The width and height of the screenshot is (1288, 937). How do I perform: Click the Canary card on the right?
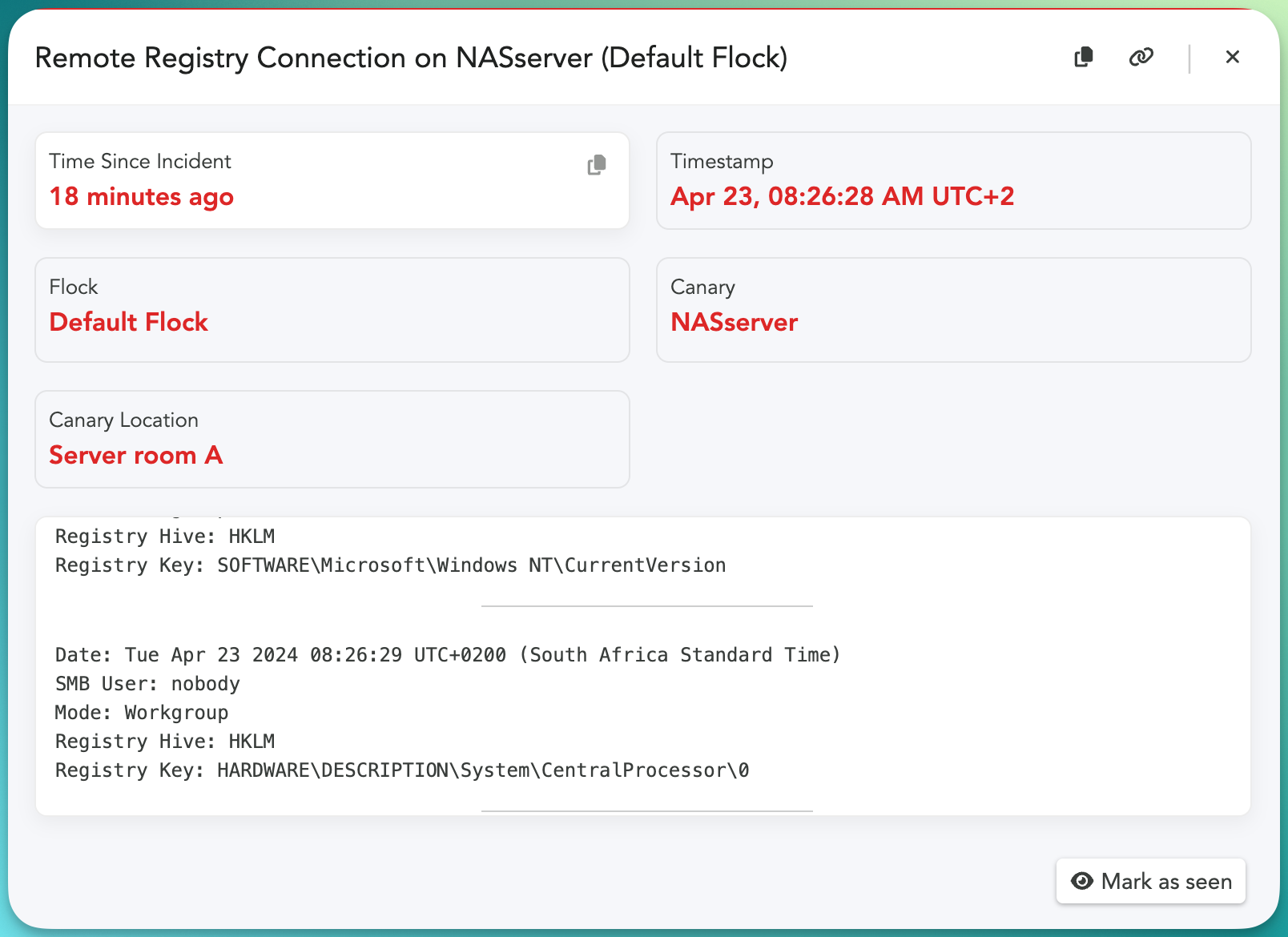[953, 310]
